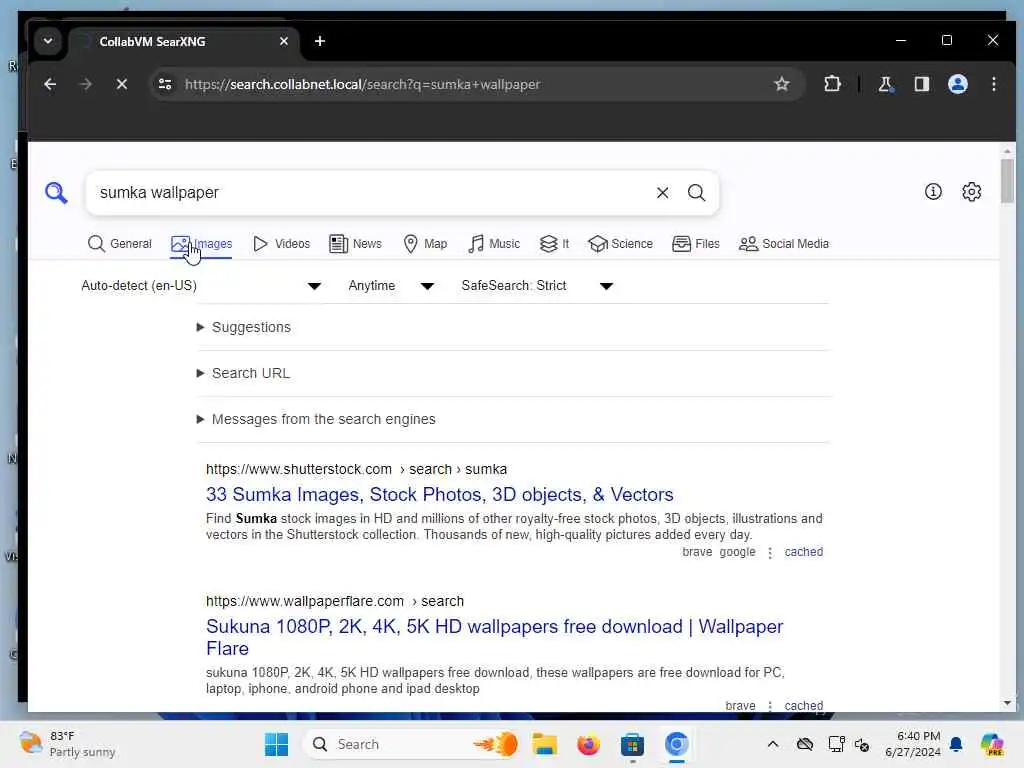Switch to the Music category tab
Viewport: 1024px width, 768px height.
[494, 244]
